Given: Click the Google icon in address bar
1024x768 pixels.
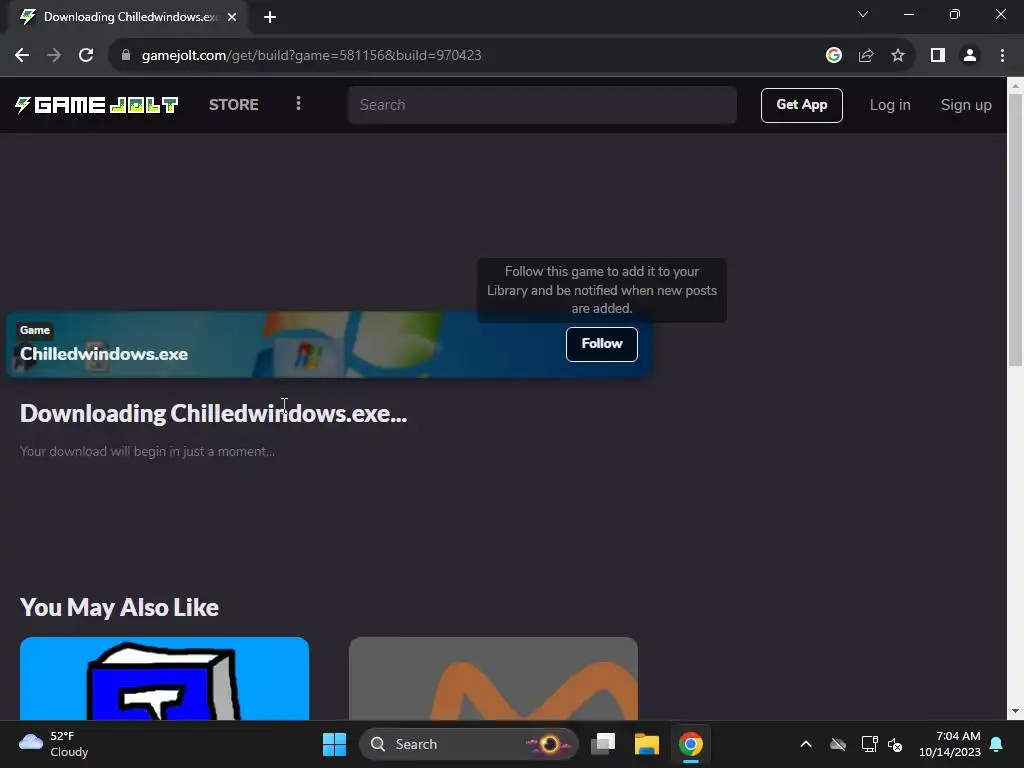Looking at the screenshot, I should tap(833, 56).
